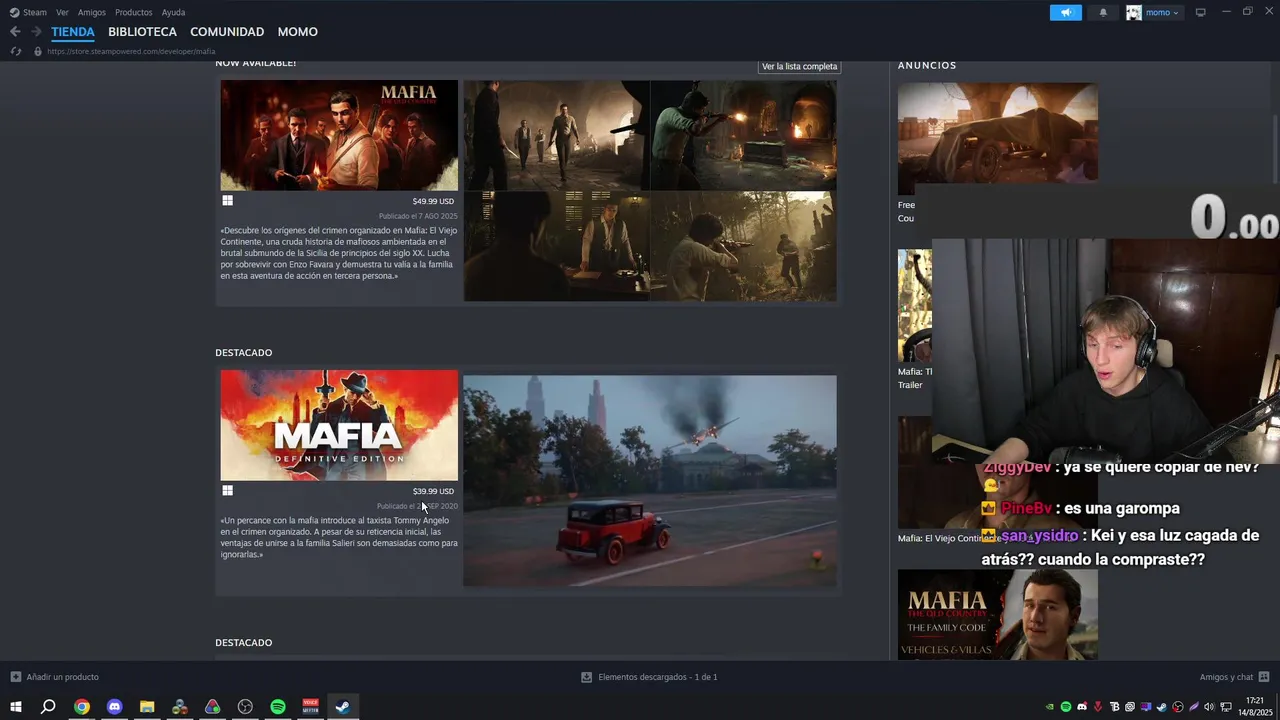
Task: Go forward with the forward arrow
Action: pyautogui.click(x=36, y=32)
